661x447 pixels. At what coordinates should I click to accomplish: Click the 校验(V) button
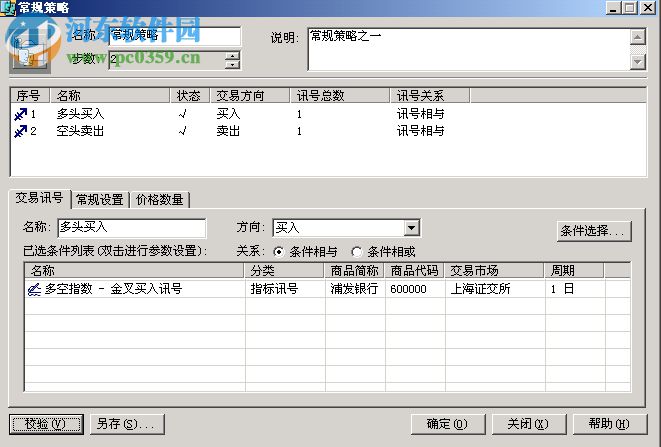click(46, 424)
